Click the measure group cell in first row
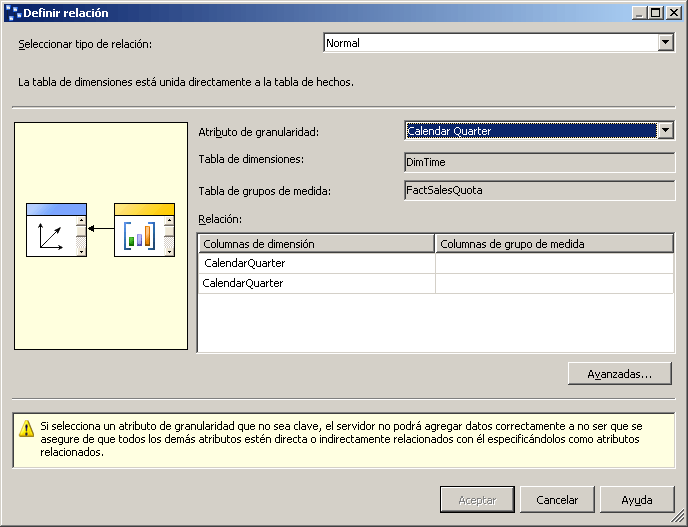 pyautogui.click(x=554, y=263)
